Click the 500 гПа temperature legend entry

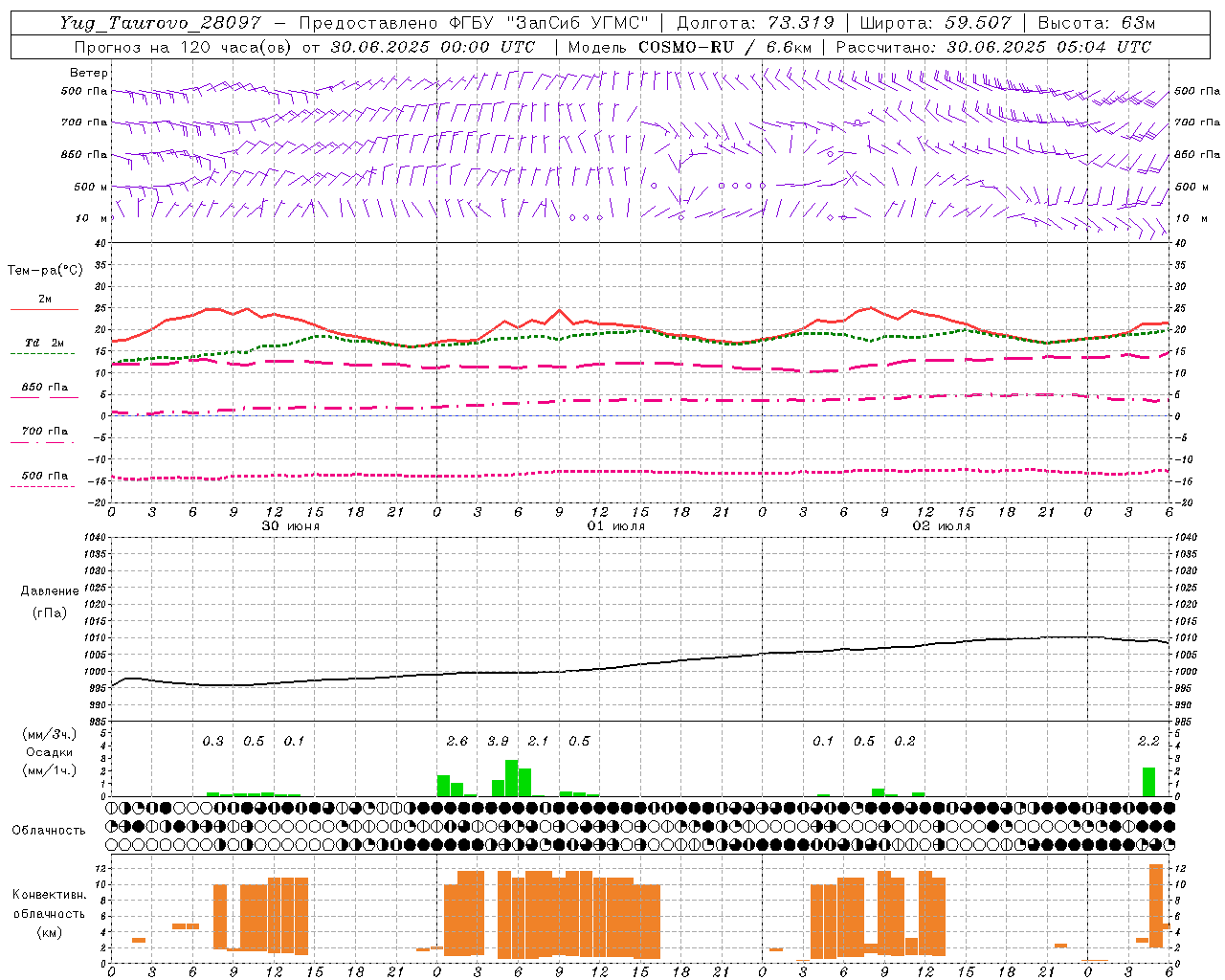point(44,476)
